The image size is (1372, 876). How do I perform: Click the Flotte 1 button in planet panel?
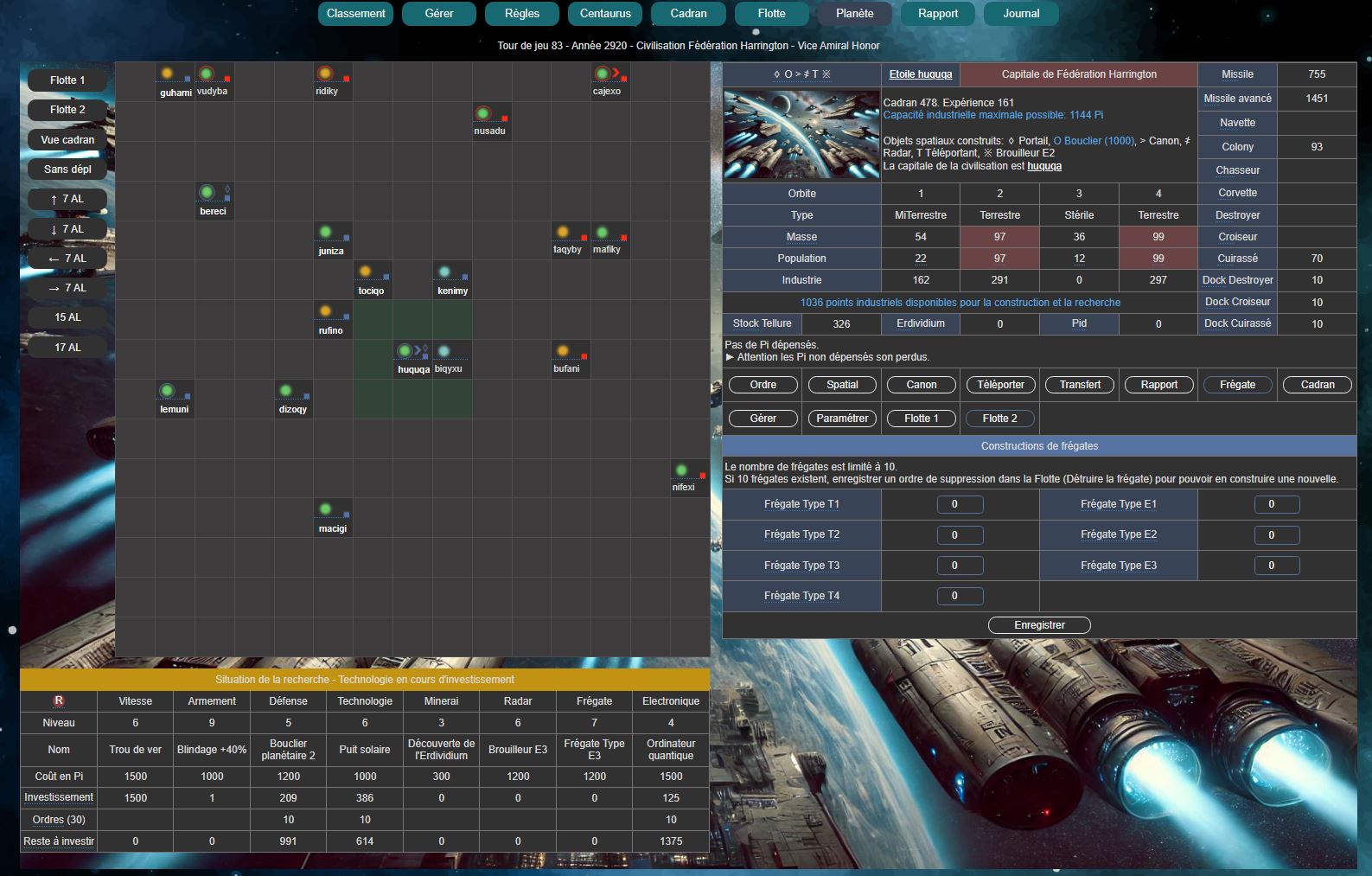click(x=922, y=419)
